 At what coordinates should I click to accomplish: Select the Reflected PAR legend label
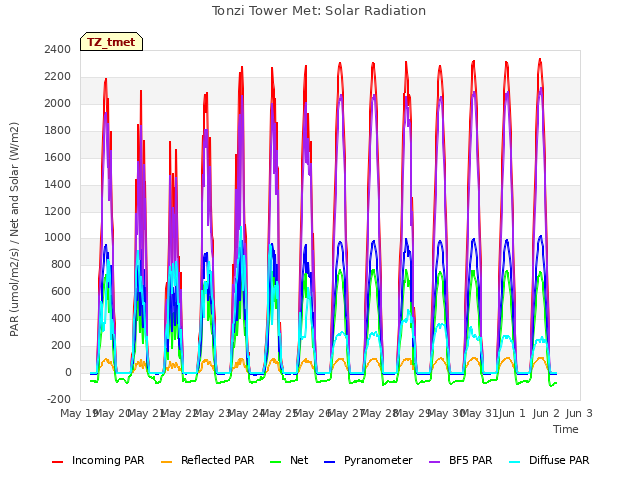click(218, 460)
